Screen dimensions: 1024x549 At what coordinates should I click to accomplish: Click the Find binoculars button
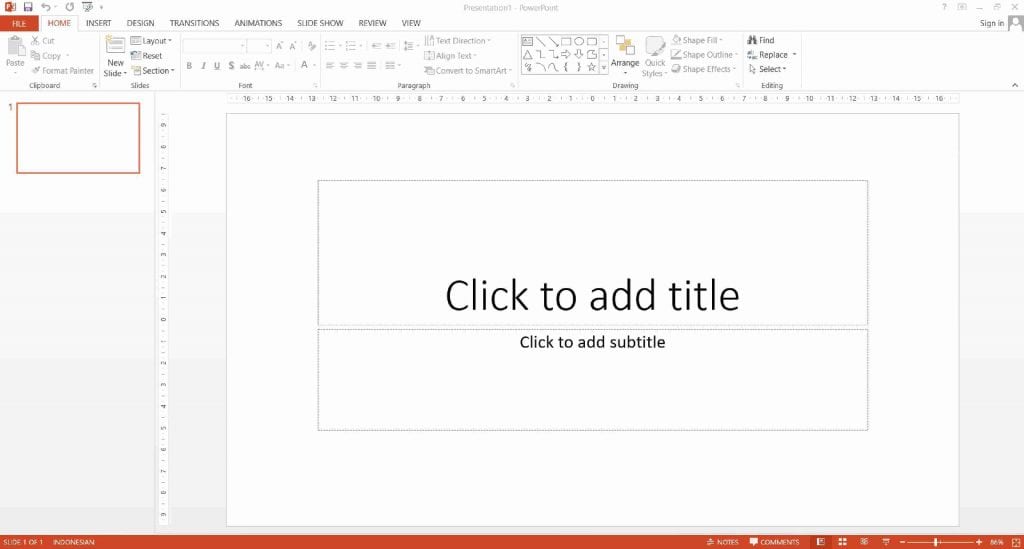[761, 40]
